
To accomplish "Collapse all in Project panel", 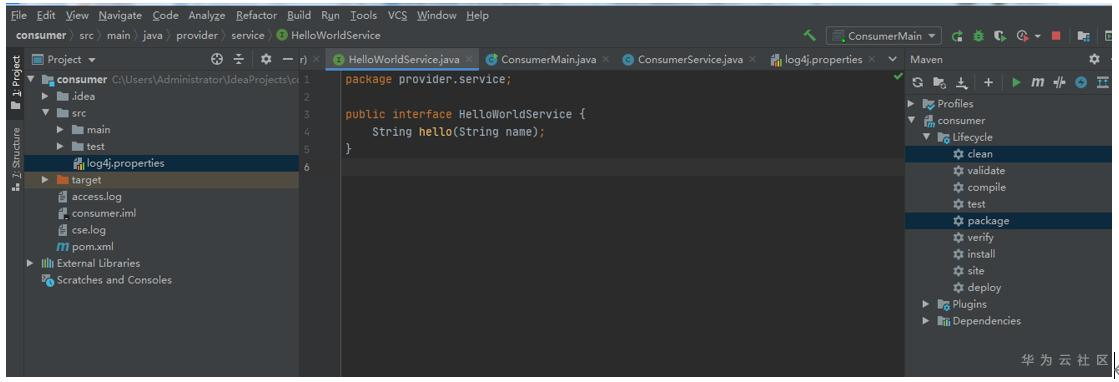I will click(239, 59).
